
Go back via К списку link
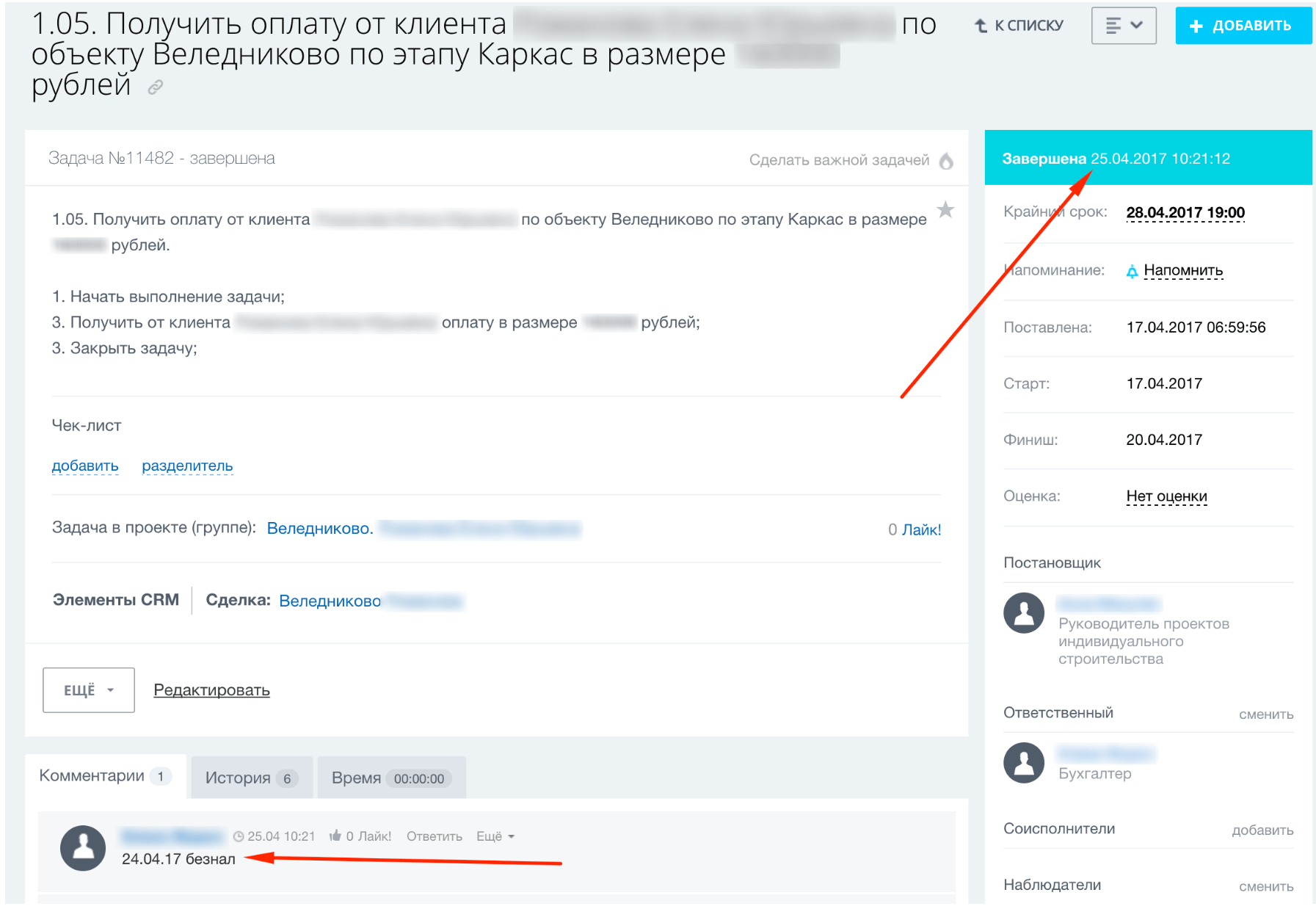tap(1019, 26)
